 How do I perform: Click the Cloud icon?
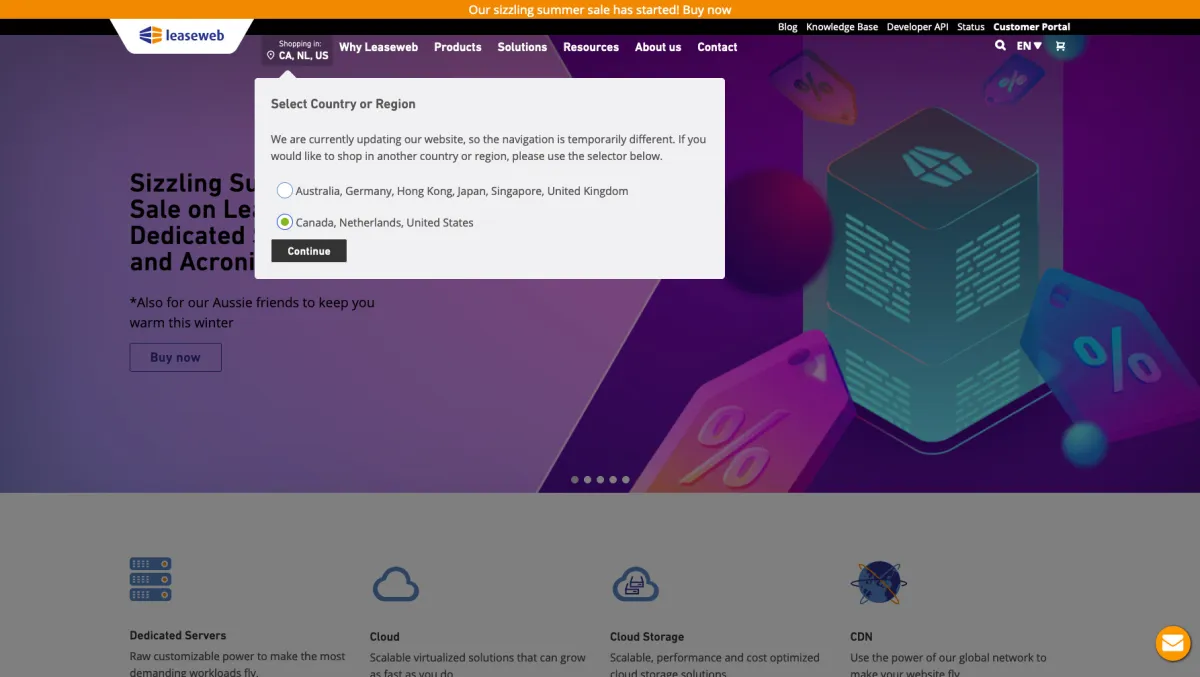(395, 584)
